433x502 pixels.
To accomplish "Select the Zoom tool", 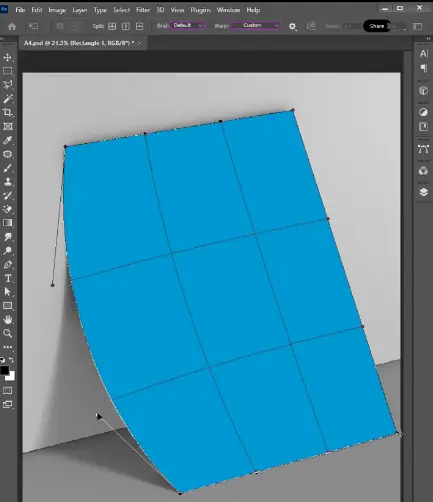I will coord(8,333).
